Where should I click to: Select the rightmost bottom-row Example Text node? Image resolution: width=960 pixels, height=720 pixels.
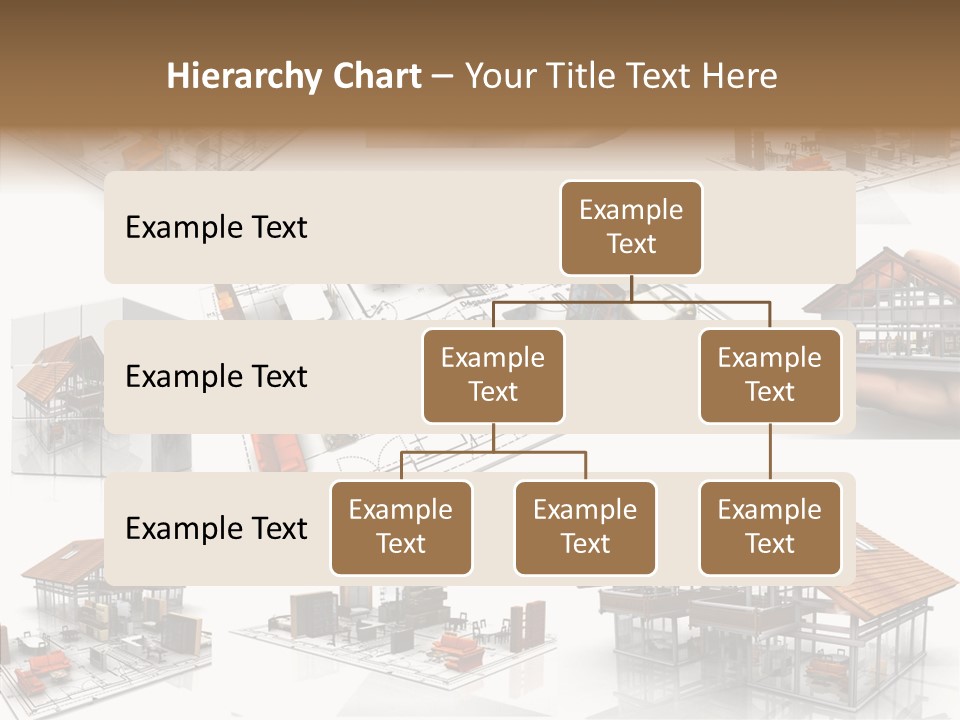pyautogui.click(x=770, y=528)
